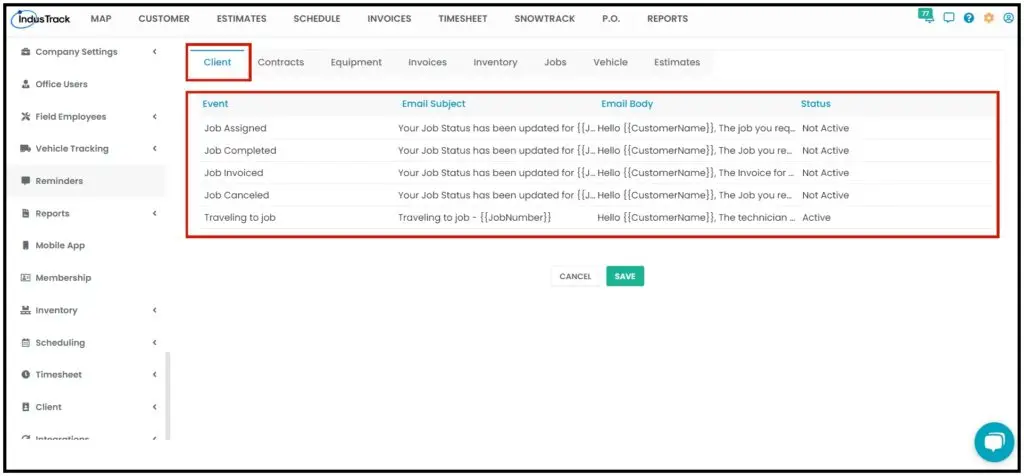1024x476 pixels.
Task: Open the orange settings gear icon
Action: click(989, 18)
